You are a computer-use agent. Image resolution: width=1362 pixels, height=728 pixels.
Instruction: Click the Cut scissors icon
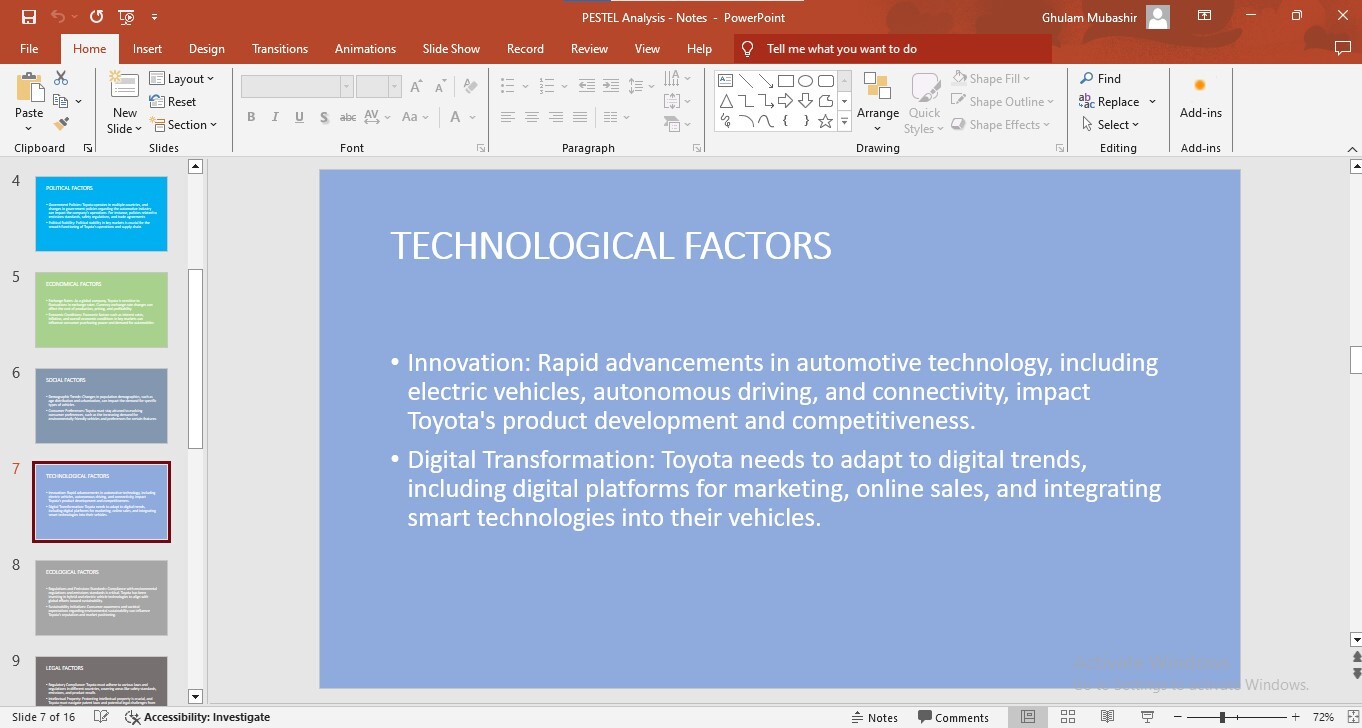(61, 78)
